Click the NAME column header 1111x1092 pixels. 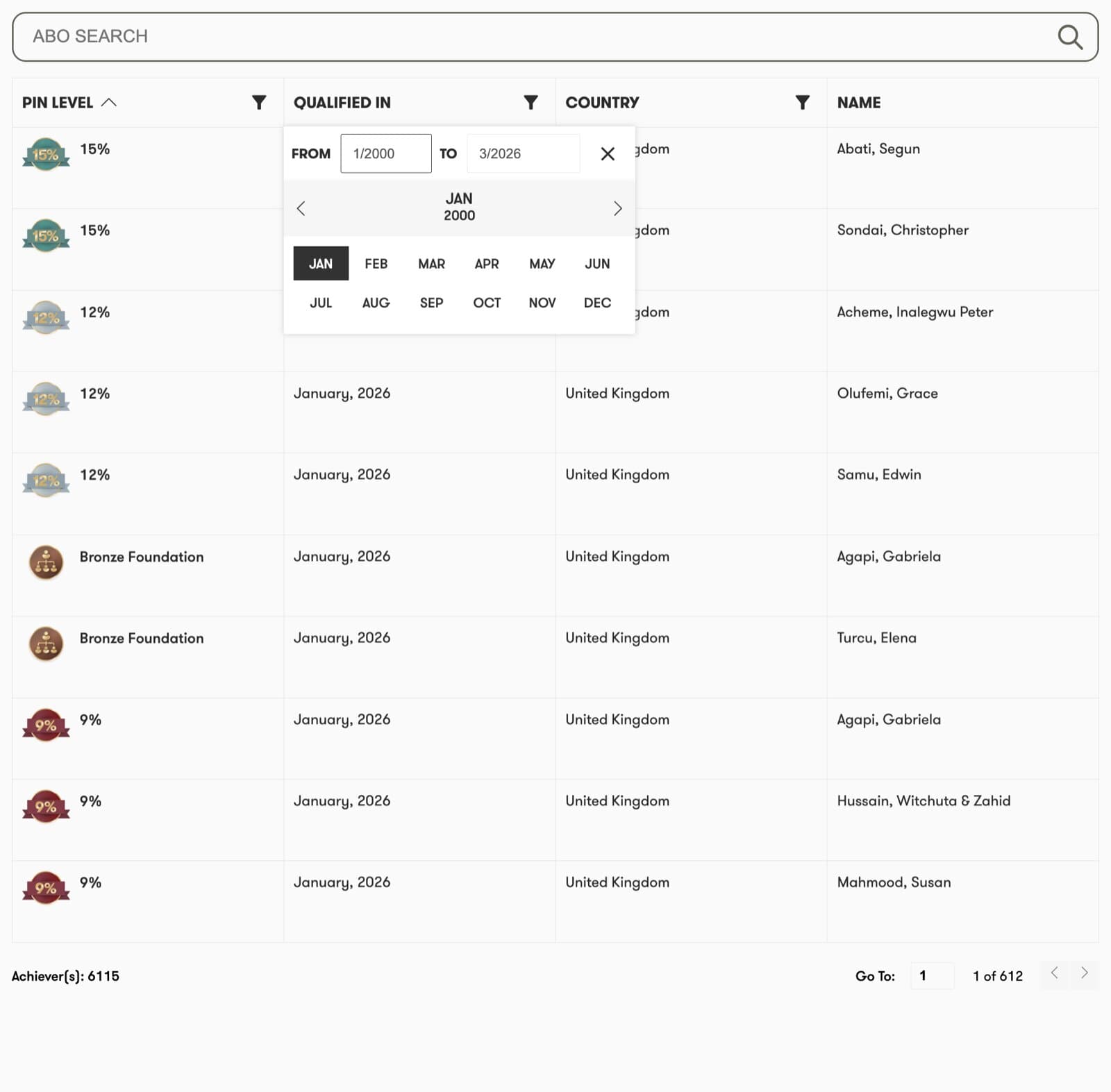click(858, 103)
